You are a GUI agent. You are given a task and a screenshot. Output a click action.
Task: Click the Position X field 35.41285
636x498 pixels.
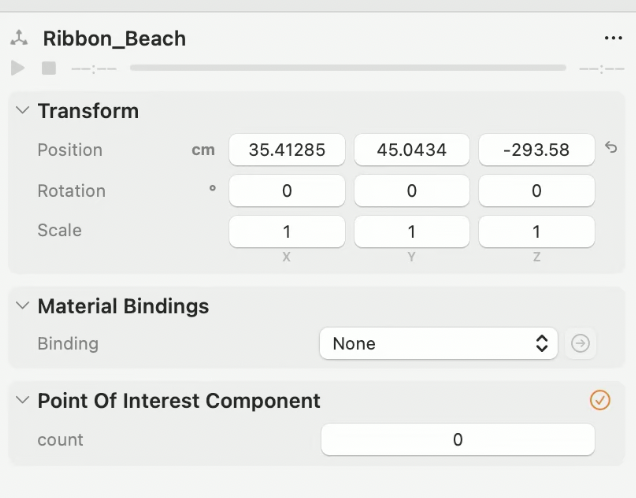click(287, 150)
